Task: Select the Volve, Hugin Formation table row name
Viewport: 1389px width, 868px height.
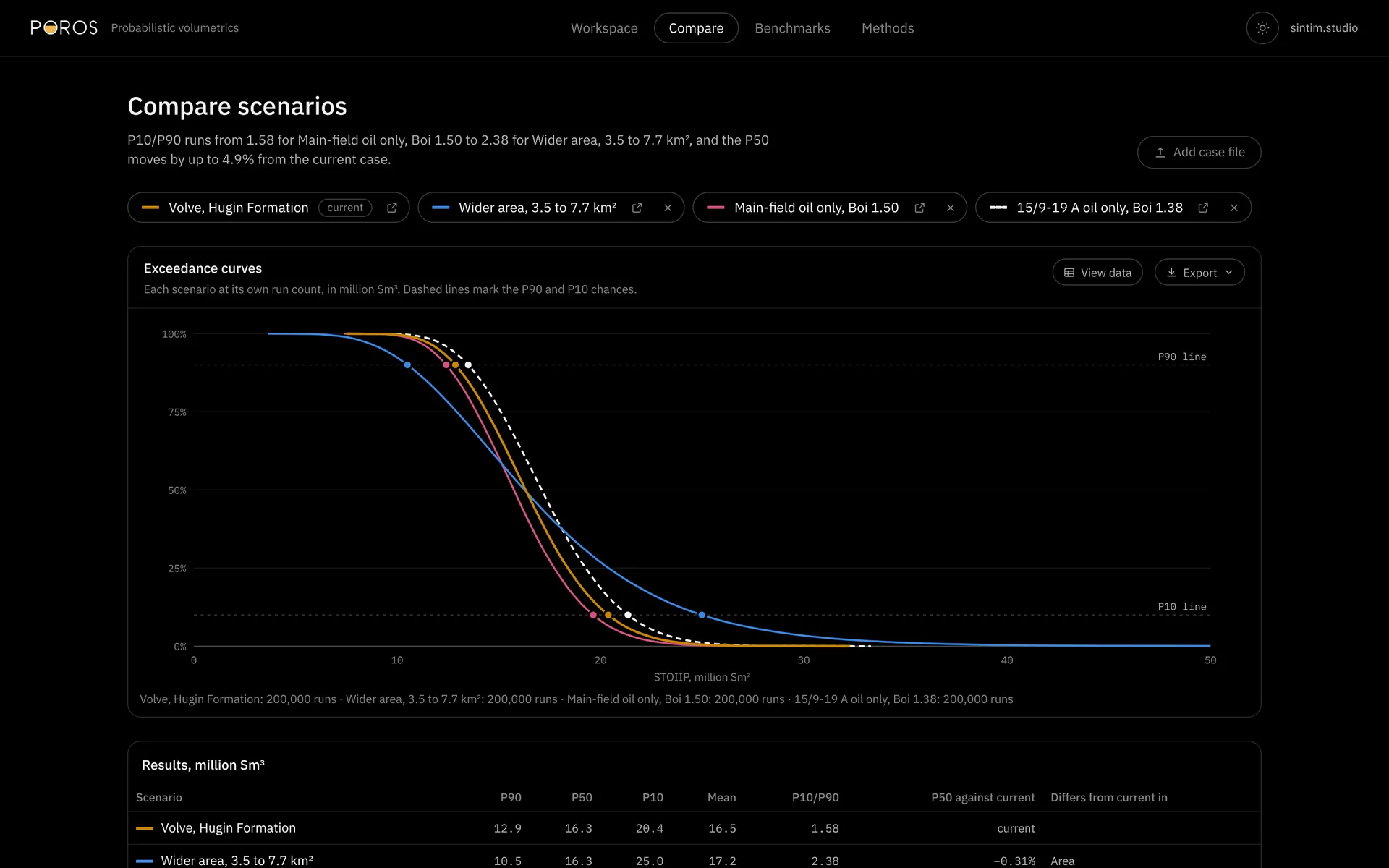Action: coord(229,828)
